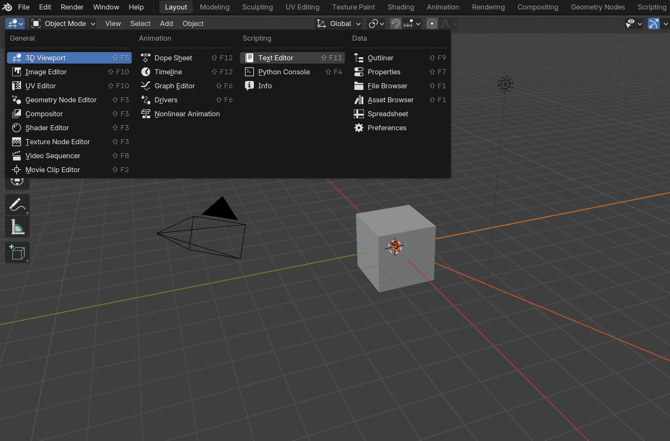Image resolution: width=670 pixels, height=441 pixels.
Task: Click the Preferences gear icon
Action: [359, 128]
